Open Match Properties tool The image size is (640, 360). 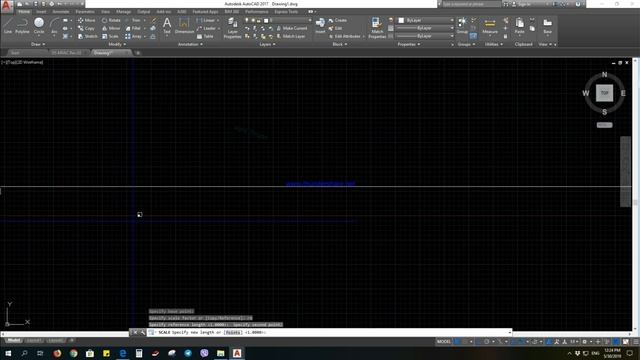pos(377,28)
